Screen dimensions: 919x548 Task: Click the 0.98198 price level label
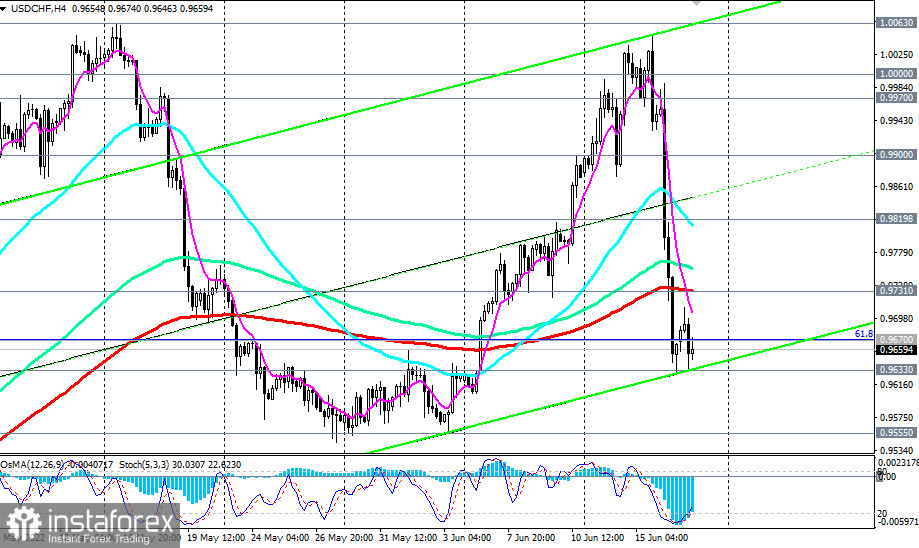pos(896,219)
